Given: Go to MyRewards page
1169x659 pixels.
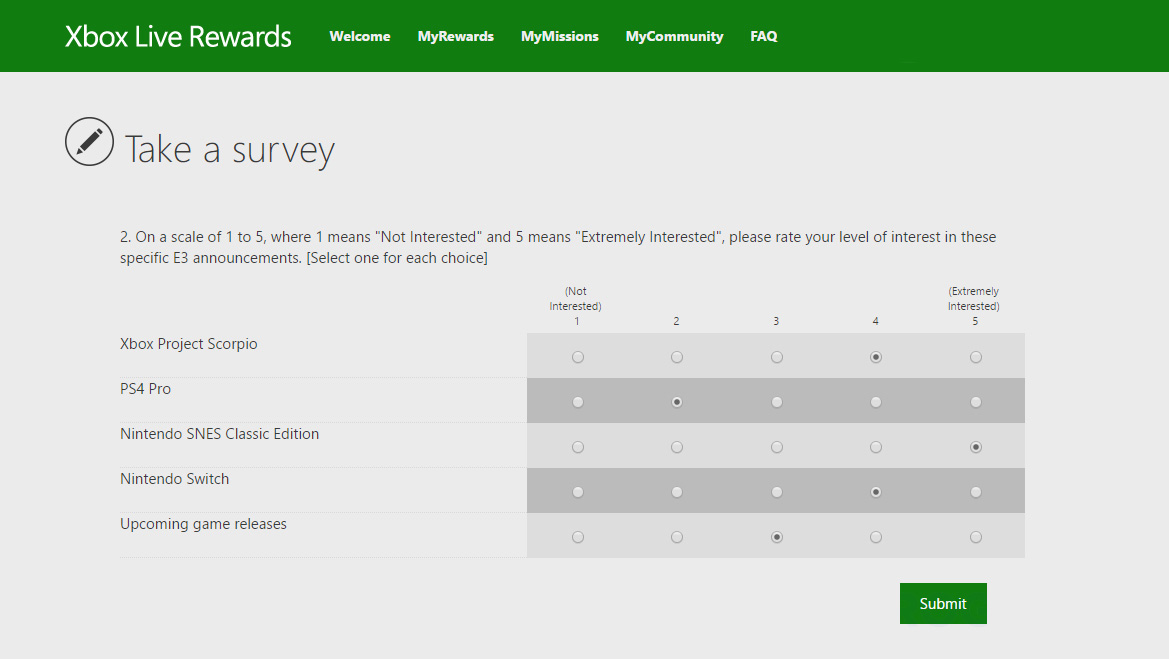Looking at the screenshot, I should tap(456, 37).
